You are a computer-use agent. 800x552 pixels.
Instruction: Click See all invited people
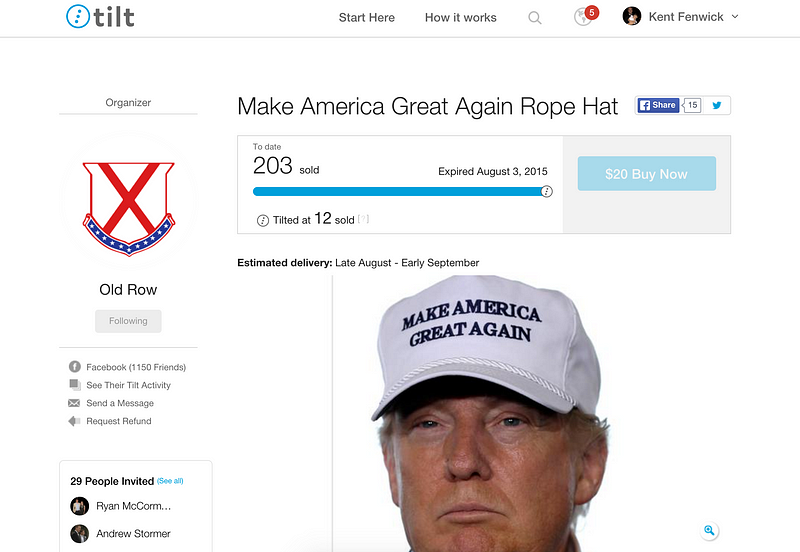click(x=170, y=481)
